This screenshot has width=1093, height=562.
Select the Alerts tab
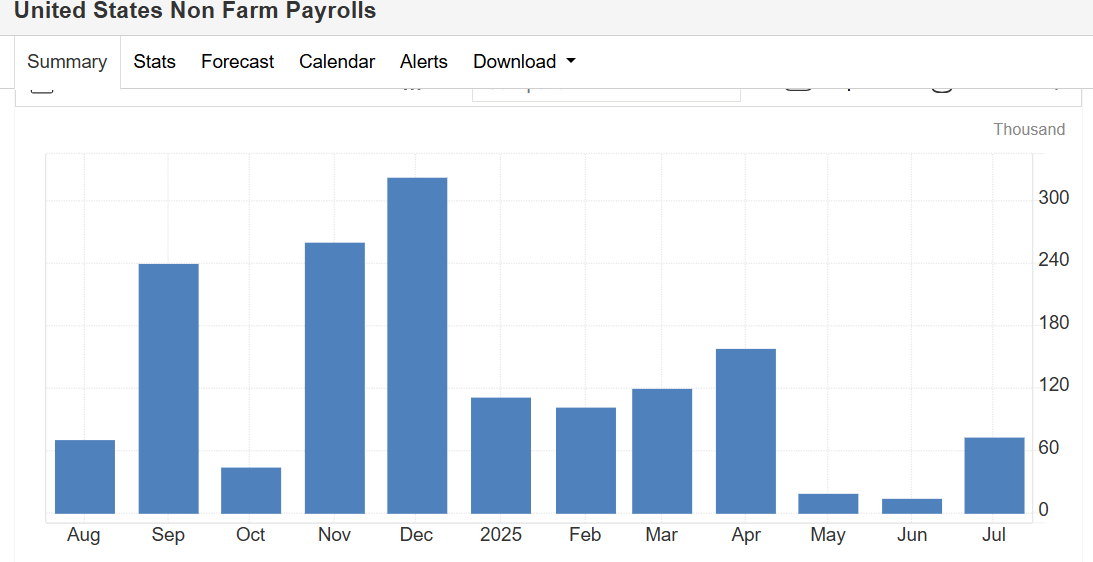(424, 62)
